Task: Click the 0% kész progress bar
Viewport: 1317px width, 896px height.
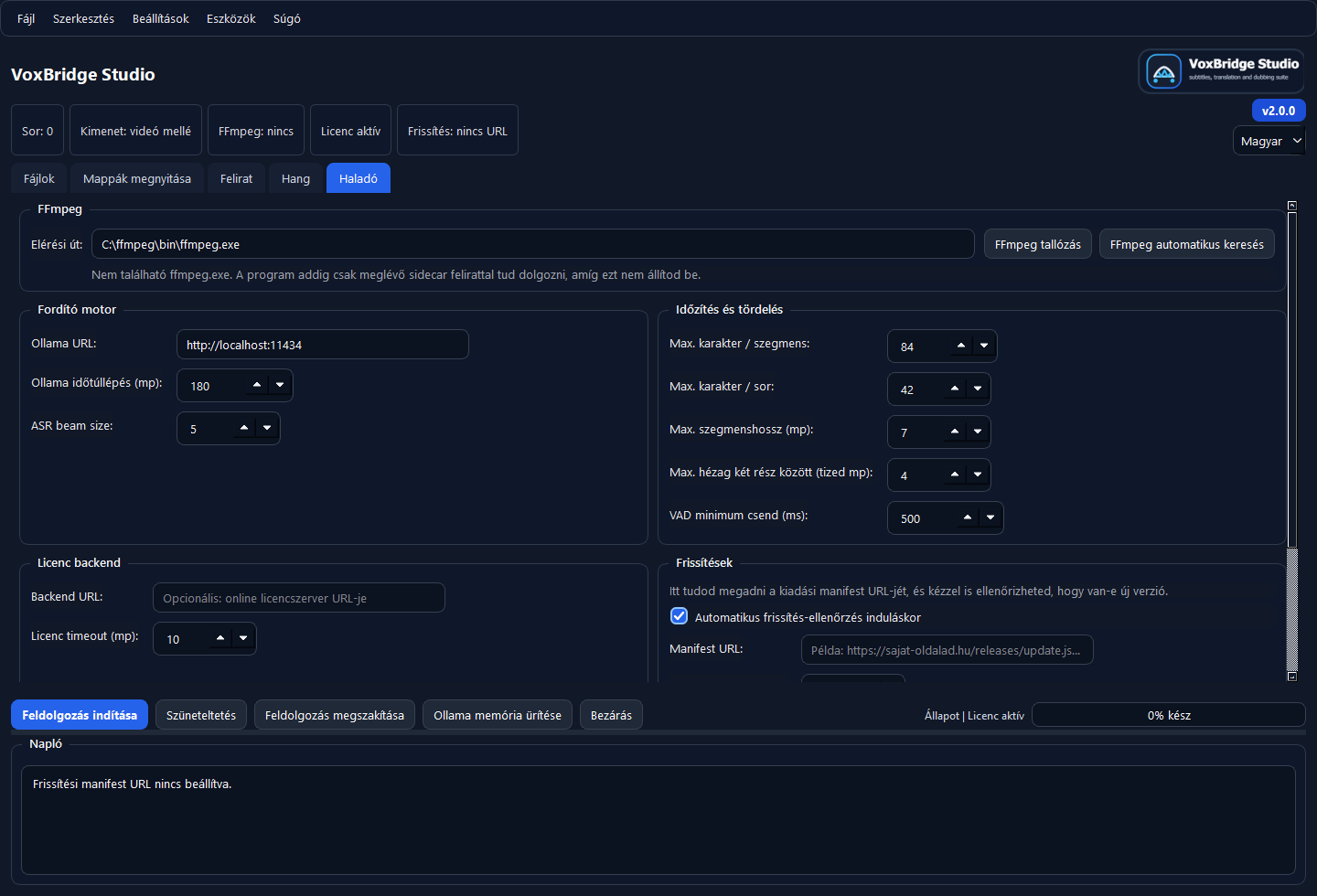Action: click(1168, 715)
